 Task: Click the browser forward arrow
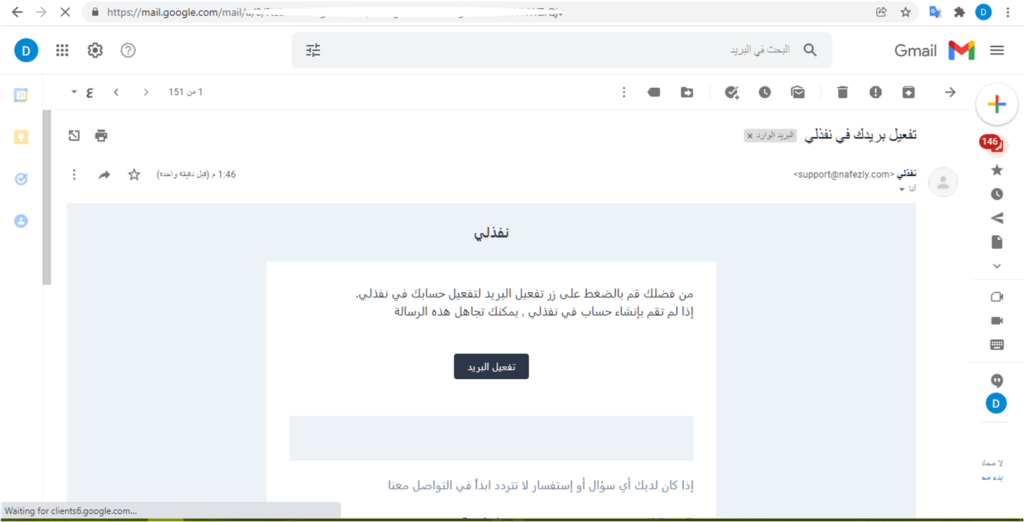(40, 12)
